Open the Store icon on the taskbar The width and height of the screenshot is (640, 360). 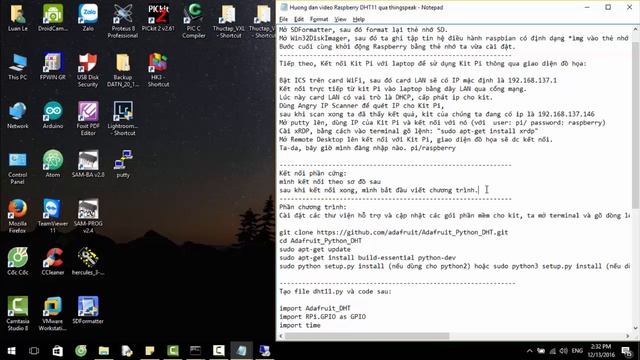tap(58, 351)
